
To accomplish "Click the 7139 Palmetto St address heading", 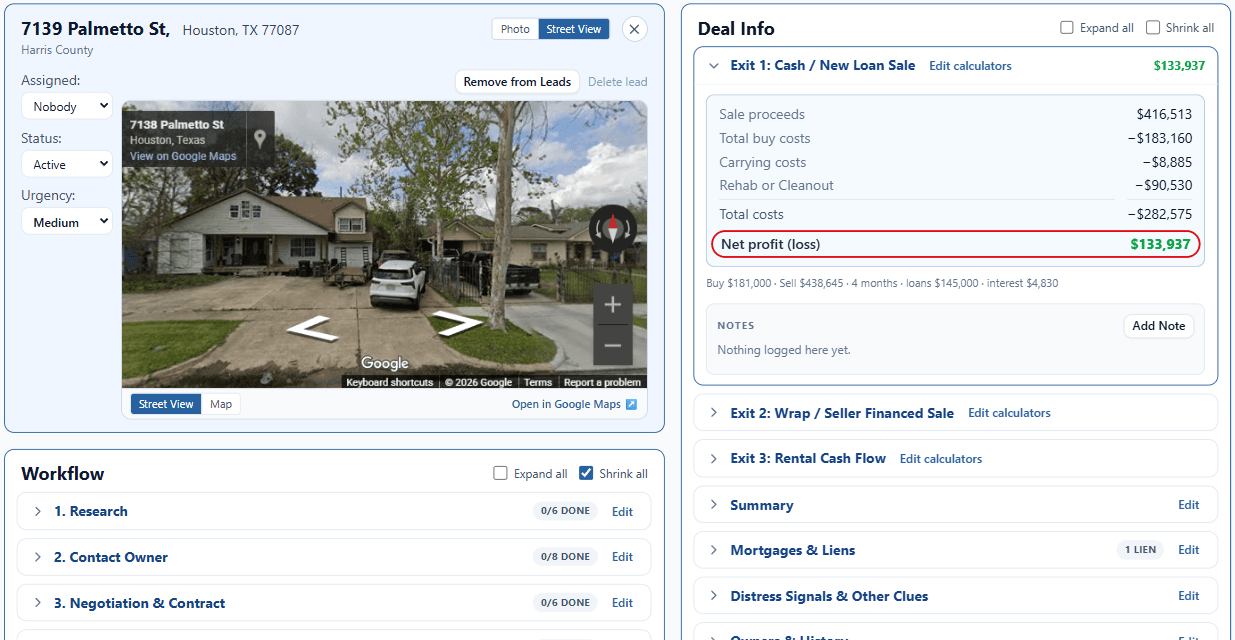I will (96, 29).
